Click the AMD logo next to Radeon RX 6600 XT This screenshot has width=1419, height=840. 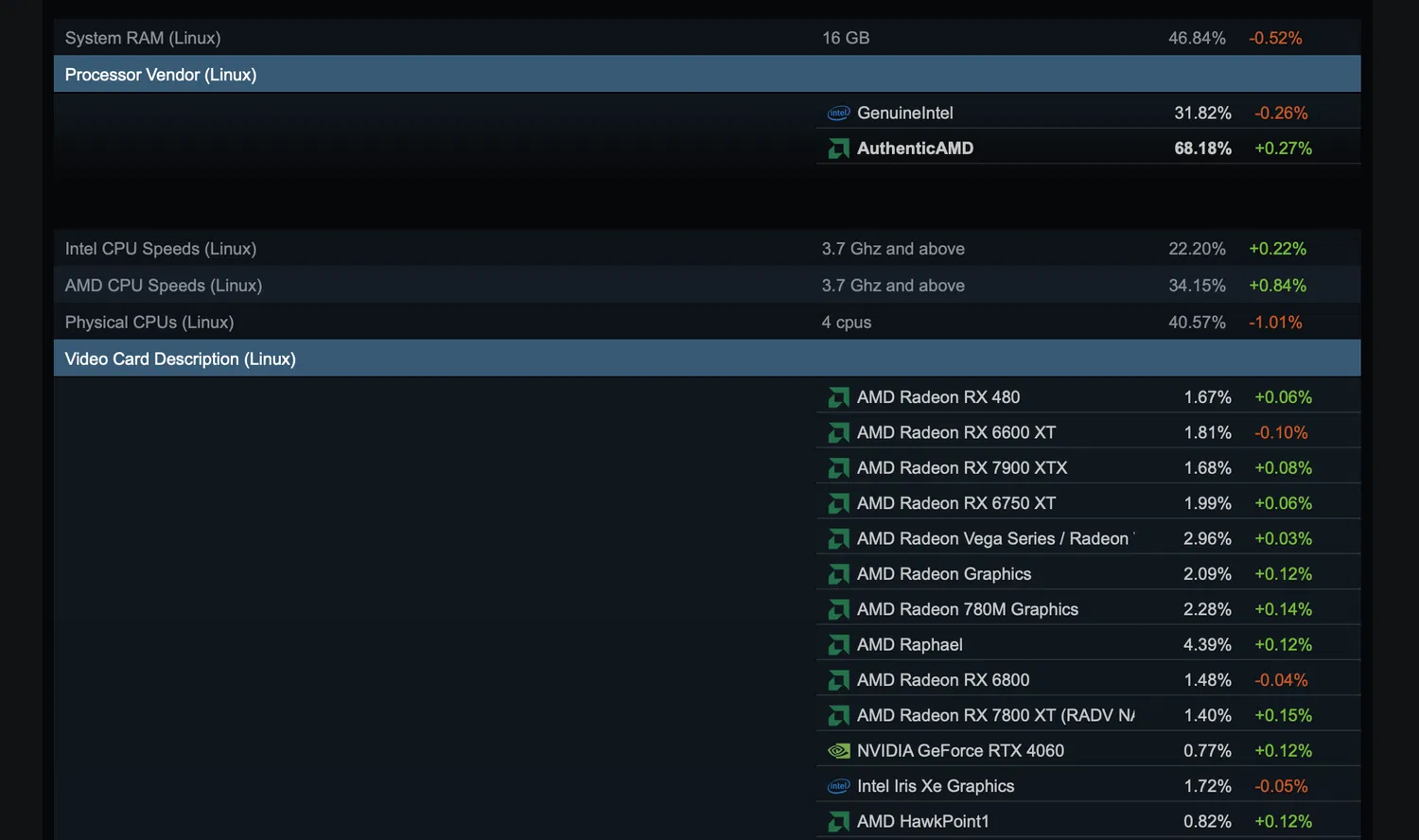coord(838,433)
